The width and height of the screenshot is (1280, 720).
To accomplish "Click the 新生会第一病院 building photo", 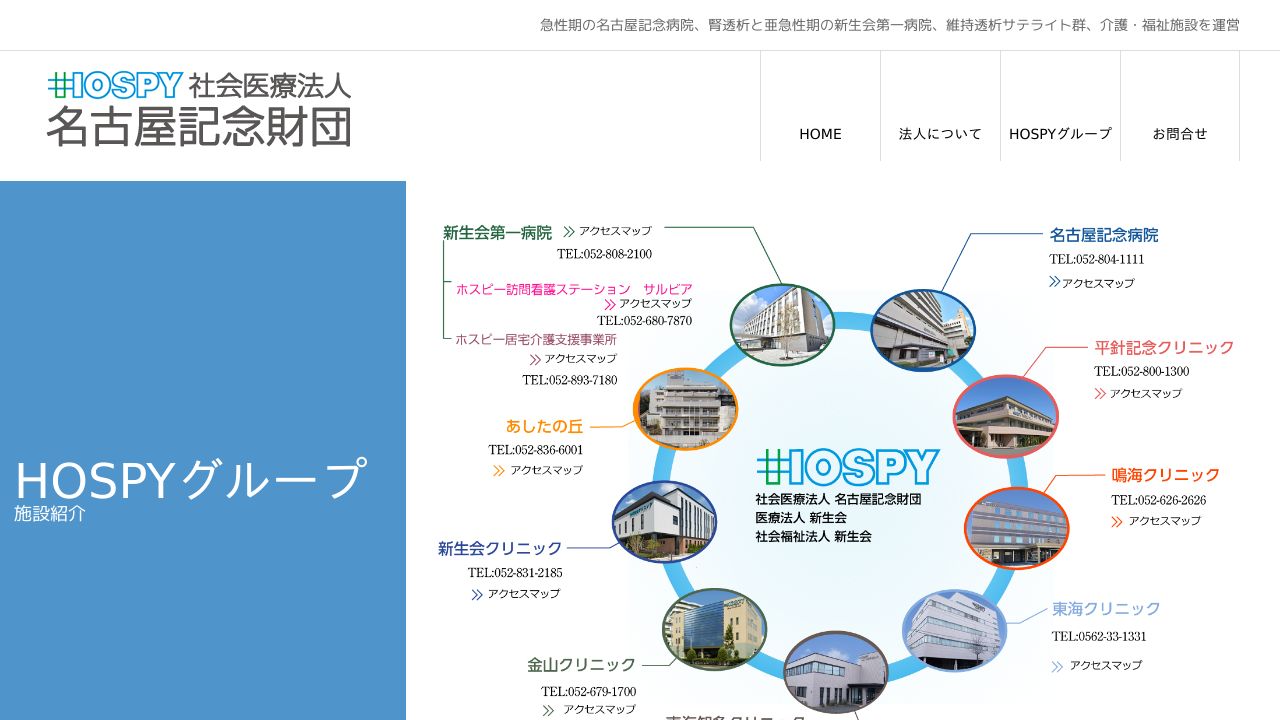I will pyautogui.click(x=783, y=323).
